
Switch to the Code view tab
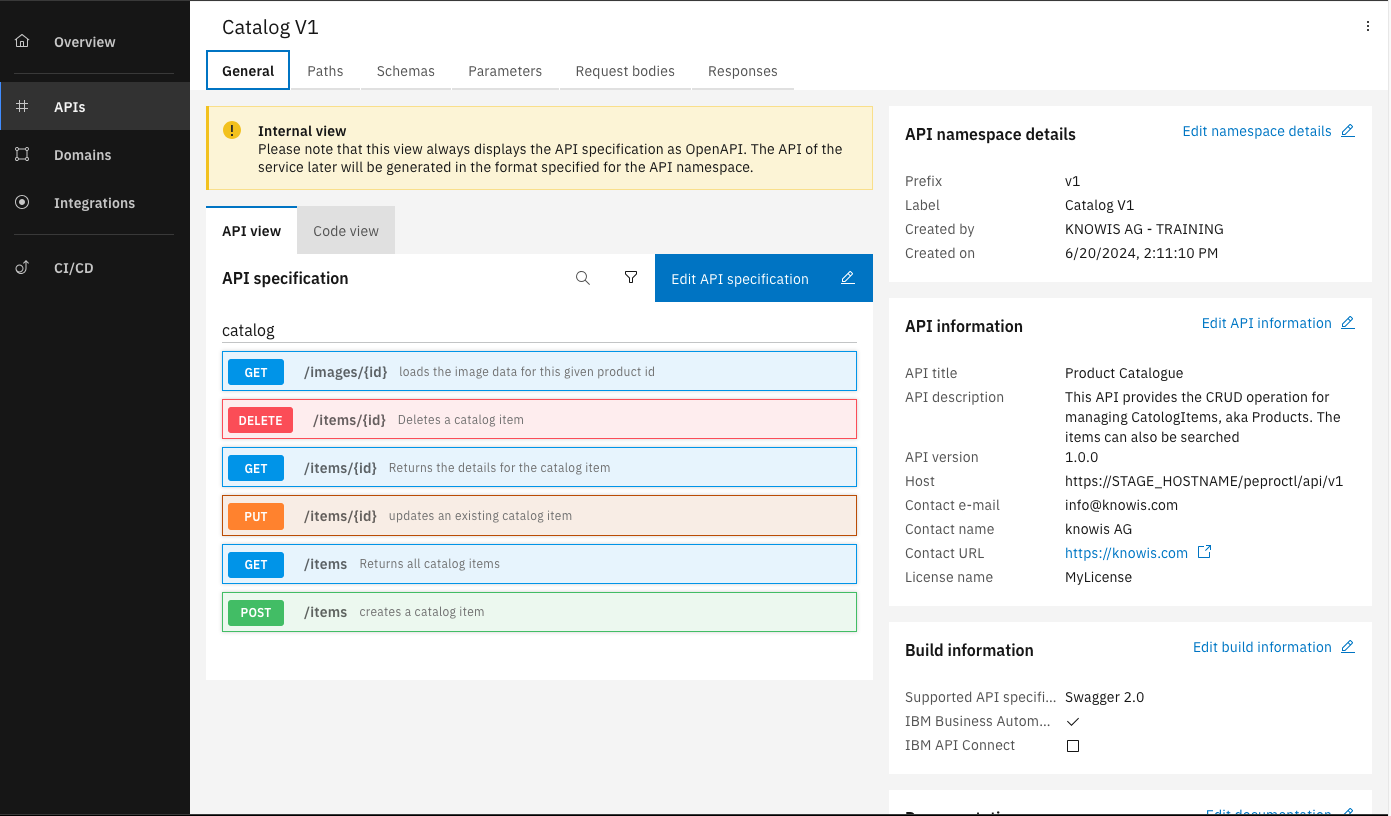click(345, 230)
